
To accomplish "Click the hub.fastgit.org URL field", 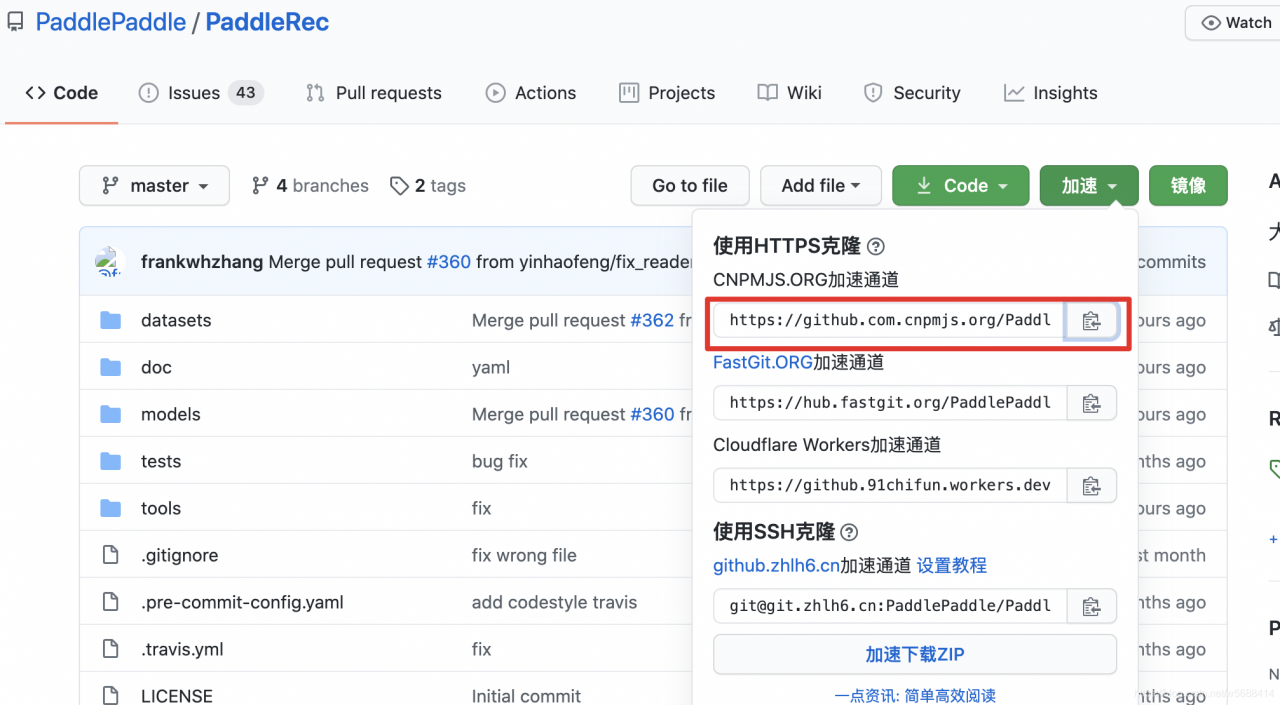I will (890, 403).
